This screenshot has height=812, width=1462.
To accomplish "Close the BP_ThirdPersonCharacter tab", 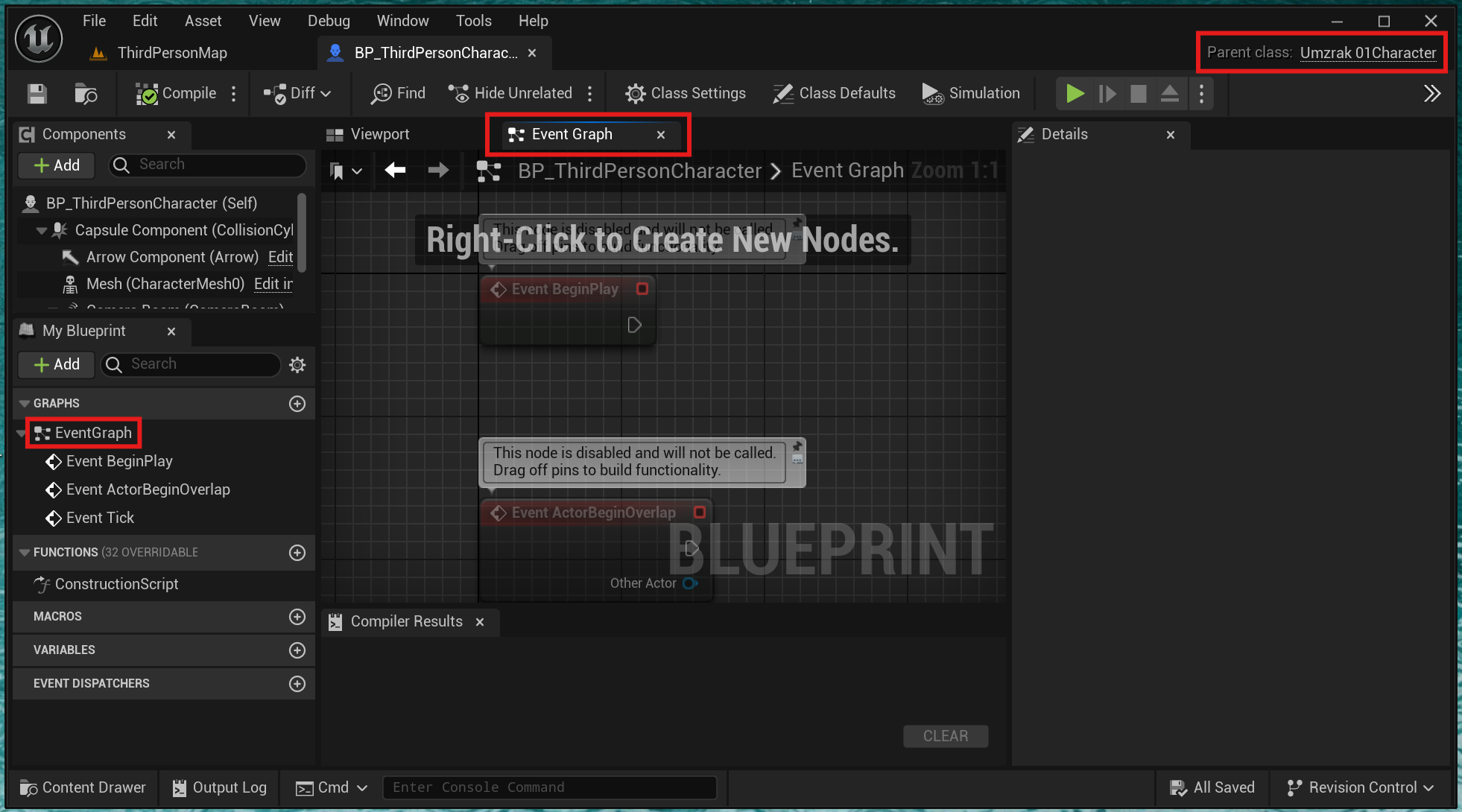I will pyautogui.click(x=532, y=53).
